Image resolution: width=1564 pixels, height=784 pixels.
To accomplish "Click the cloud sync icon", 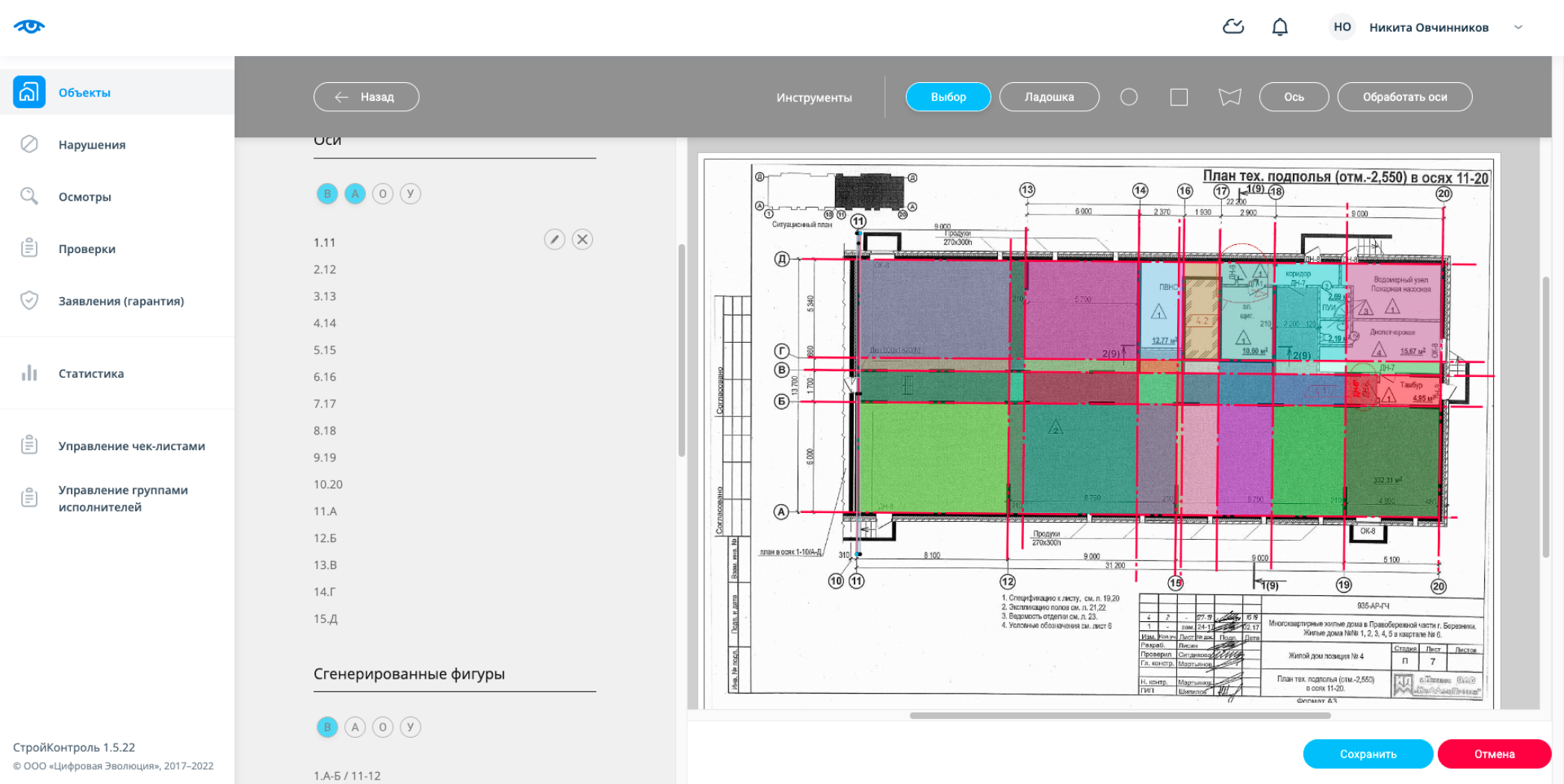I will point(1233,27).
